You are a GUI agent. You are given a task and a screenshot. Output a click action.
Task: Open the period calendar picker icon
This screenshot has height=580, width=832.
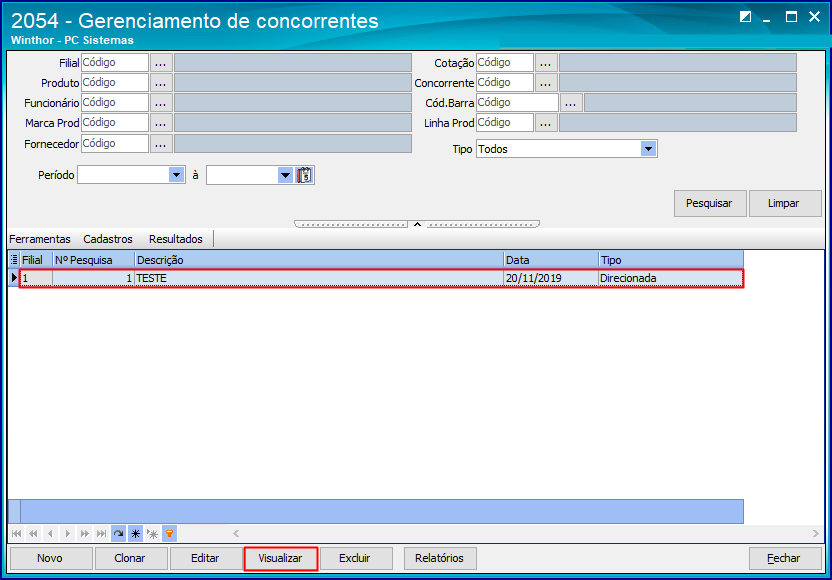click(305, 175)
